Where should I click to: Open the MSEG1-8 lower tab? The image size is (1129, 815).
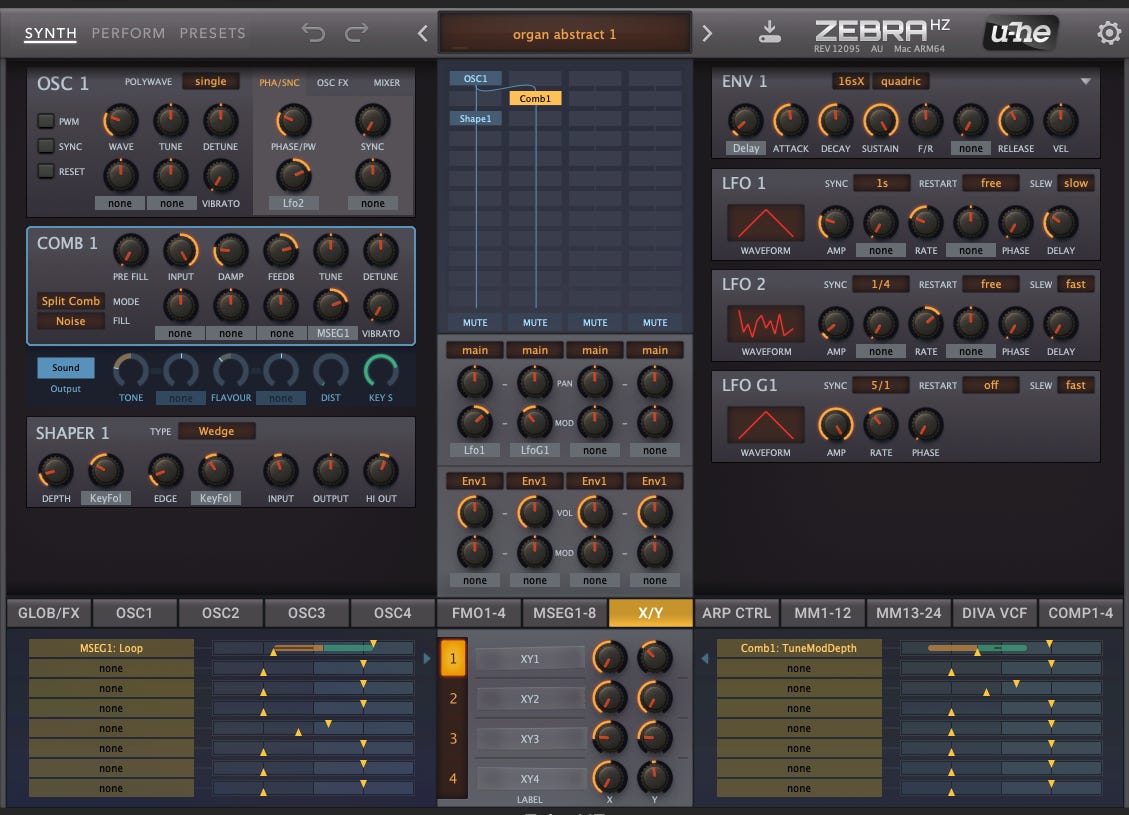pos(564,613)
